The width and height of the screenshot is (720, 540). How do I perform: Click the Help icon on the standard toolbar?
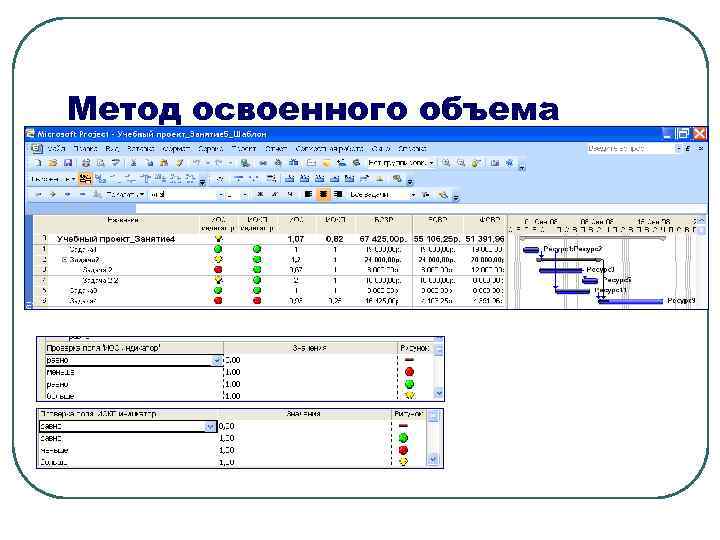(x=510, y=163)
